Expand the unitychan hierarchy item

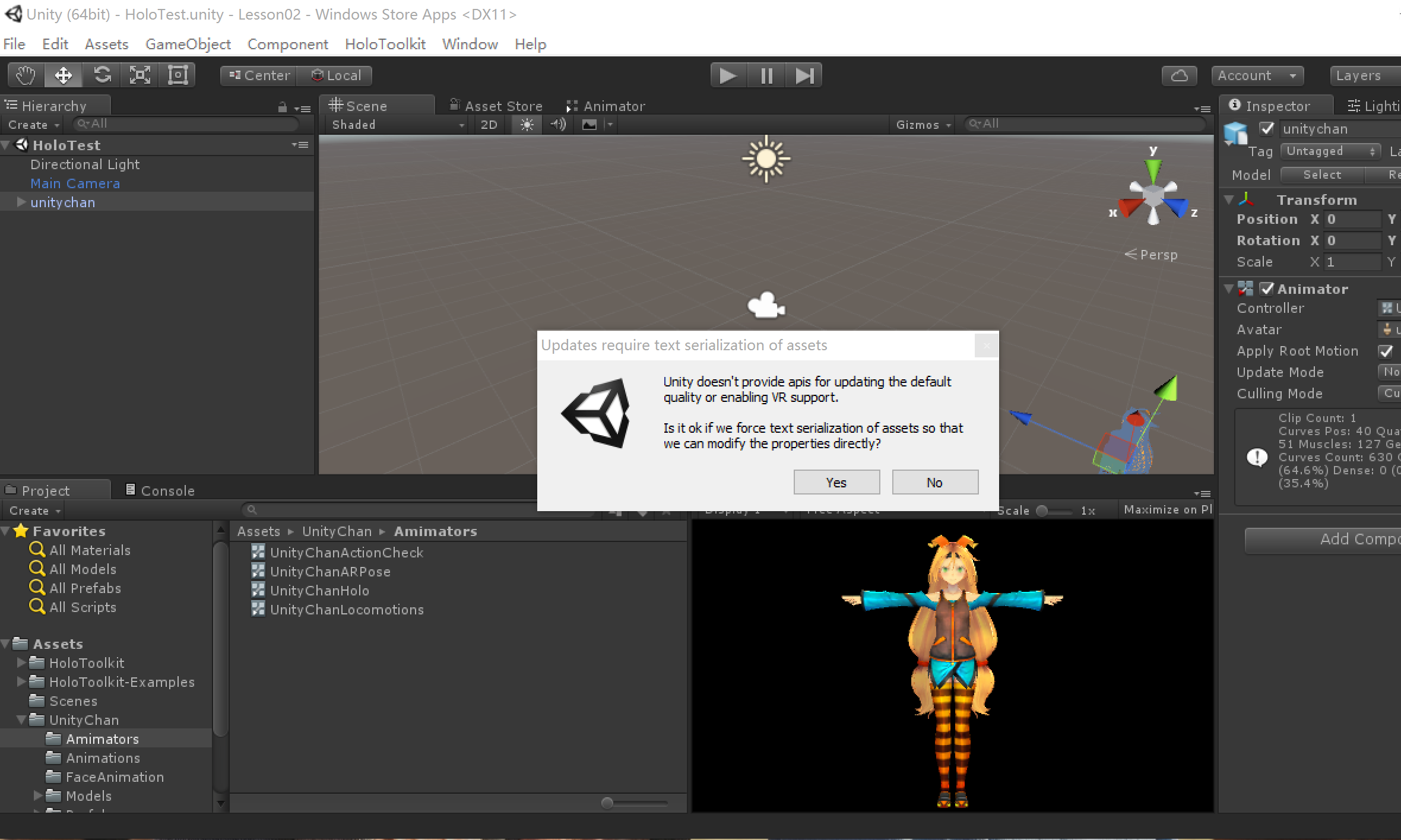click(x=21, y=202)
